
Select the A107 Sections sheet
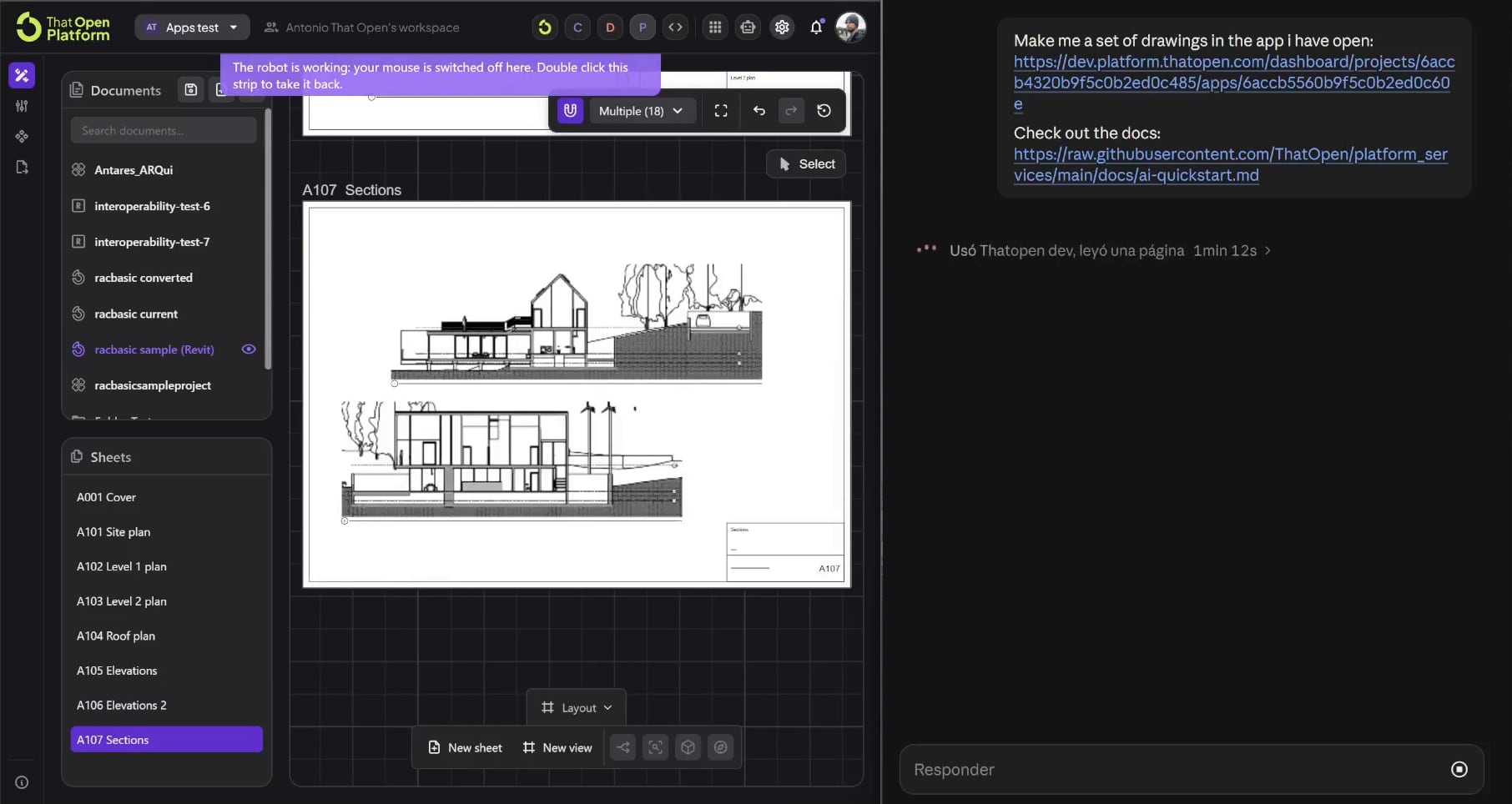(x=166, y=740)
